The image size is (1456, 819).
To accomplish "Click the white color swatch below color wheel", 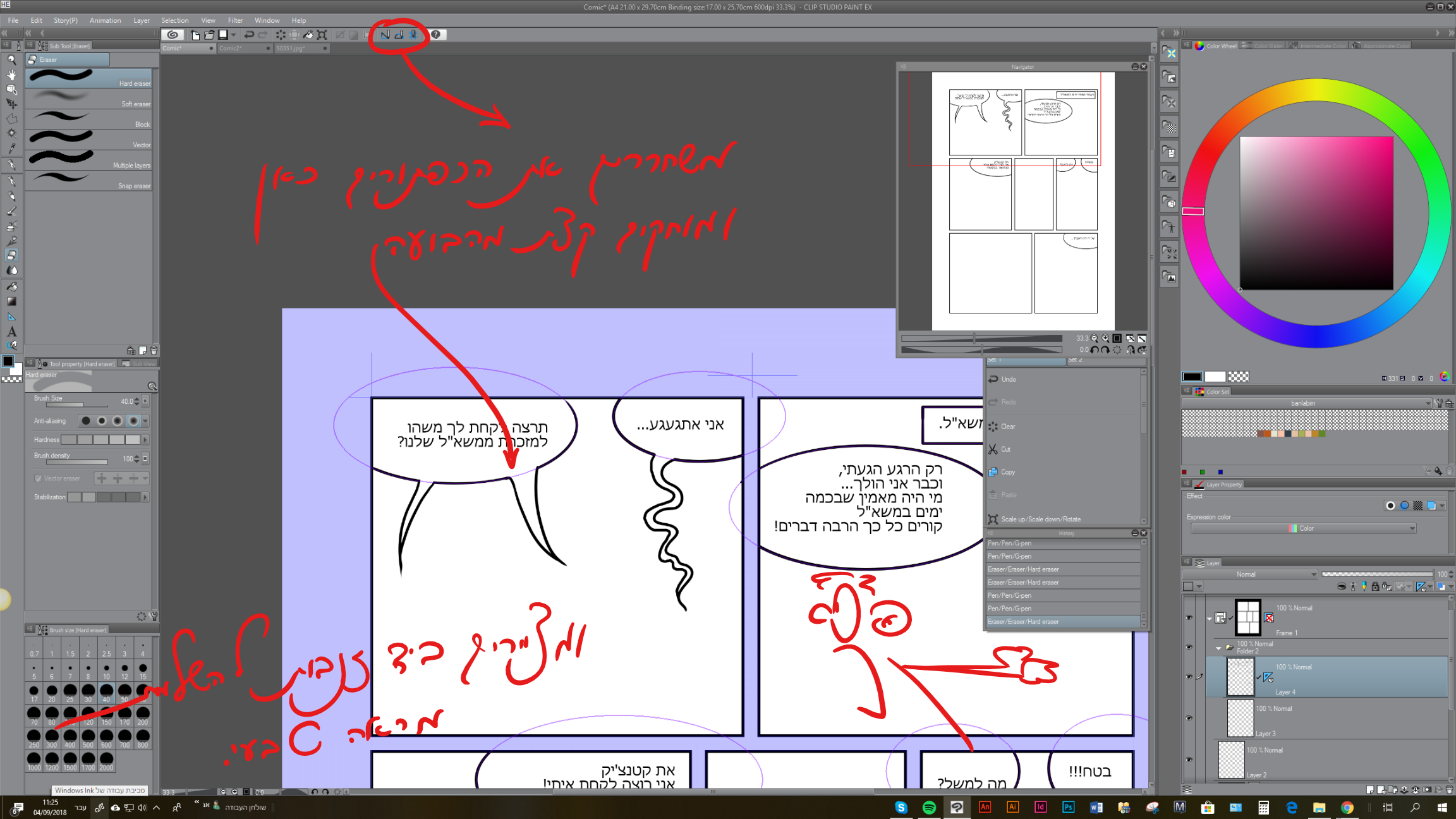I will pos(1215,377).
